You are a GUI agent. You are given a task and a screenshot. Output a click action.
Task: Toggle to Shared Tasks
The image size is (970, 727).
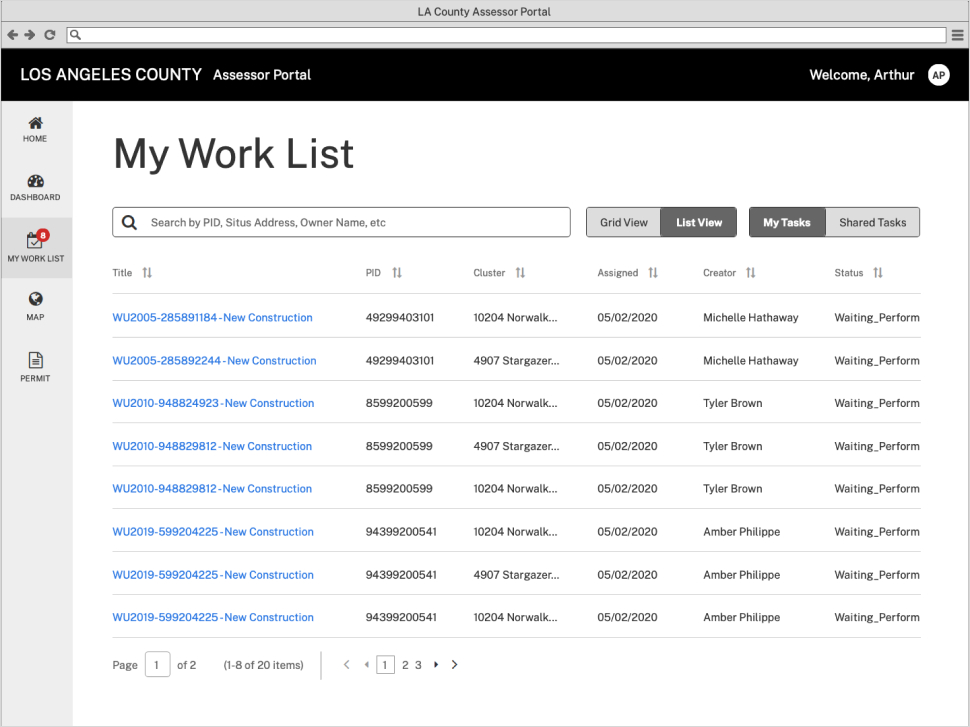coord(872,222)
